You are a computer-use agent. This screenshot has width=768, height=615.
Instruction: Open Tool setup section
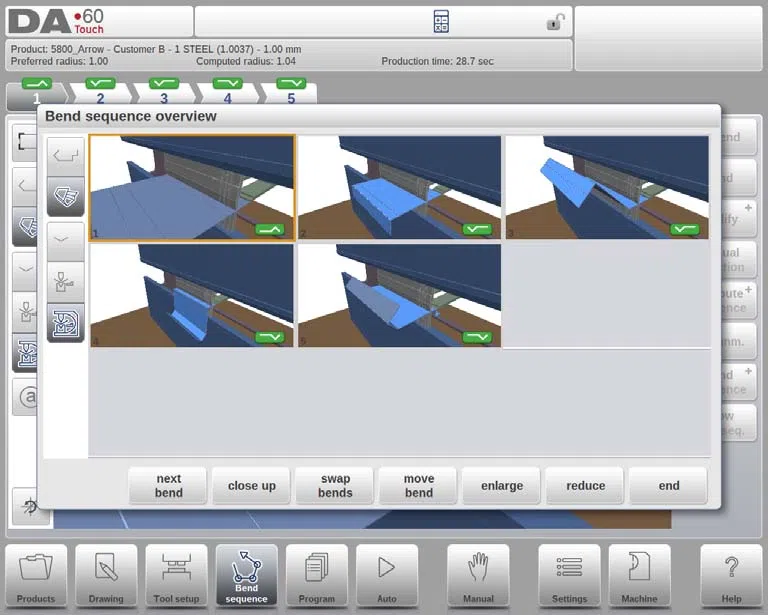pyautogui.click(x=176, y=576)
